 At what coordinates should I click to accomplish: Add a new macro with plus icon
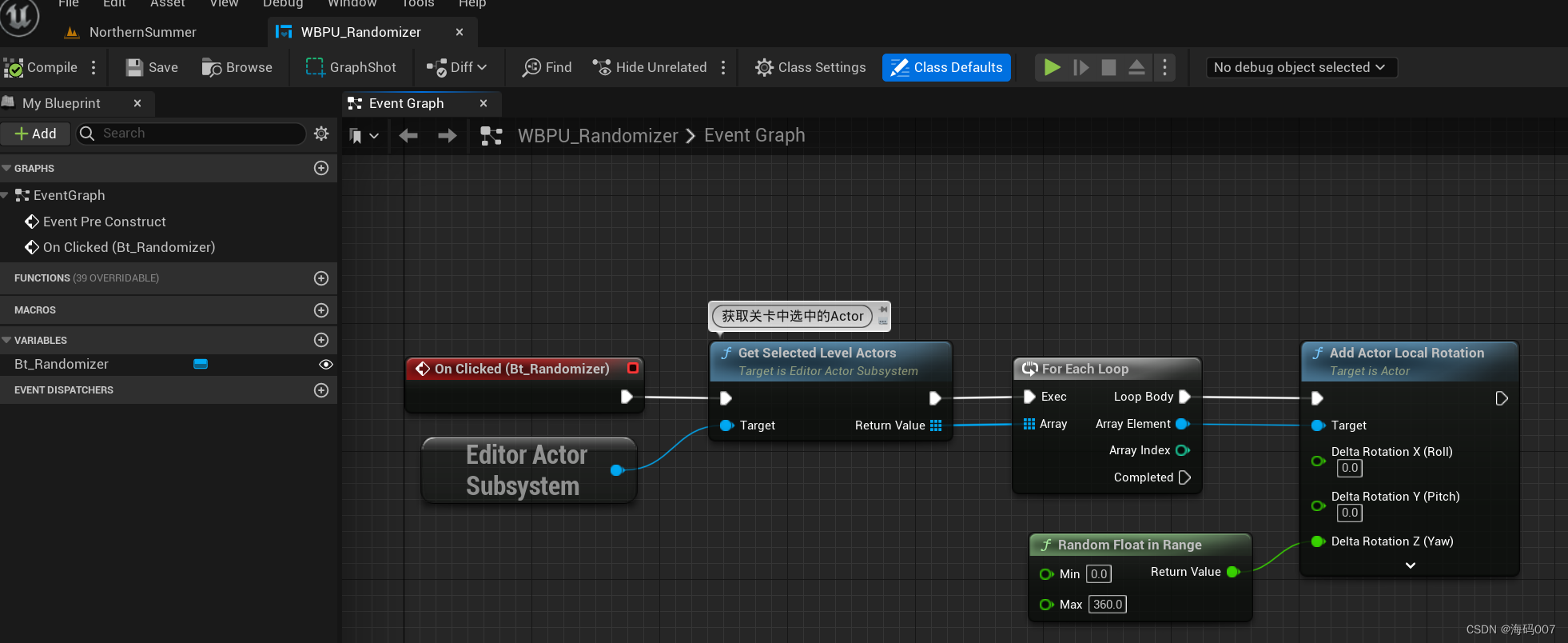(321, 310)
